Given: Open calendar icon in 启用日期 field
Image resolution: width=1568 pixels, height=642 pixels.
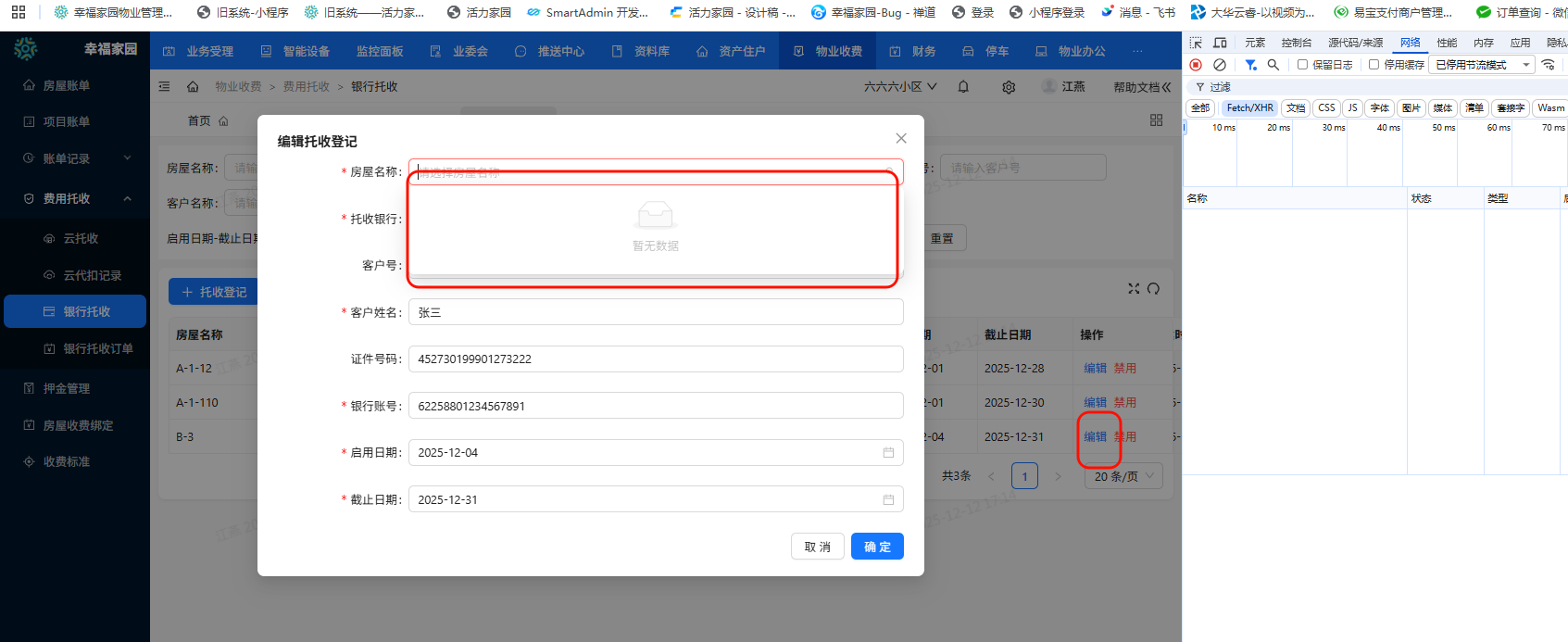Looking at the screenshot, I should 888,453.
